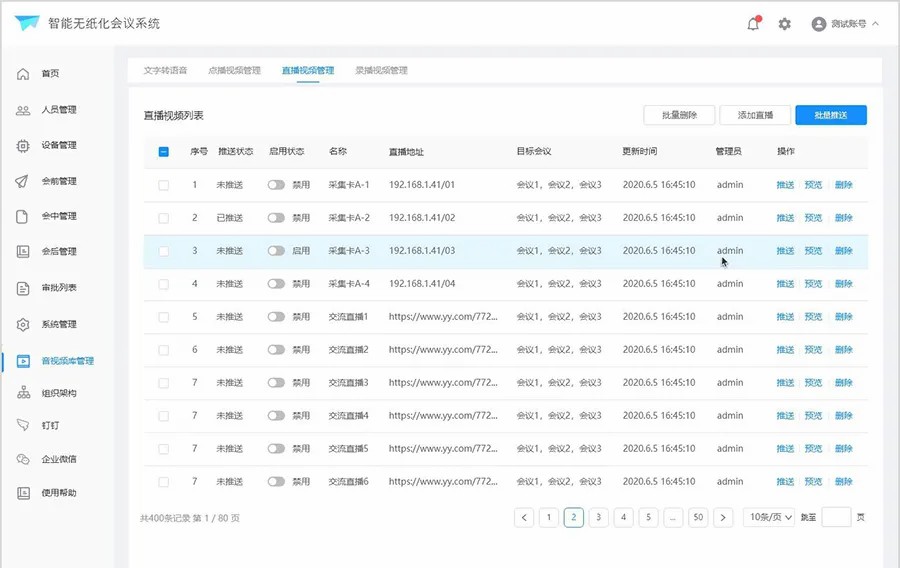This screenshot has height=568, width=900.
Task: Open the 组织架构 sidebar icon
Action: click(23, 394)
